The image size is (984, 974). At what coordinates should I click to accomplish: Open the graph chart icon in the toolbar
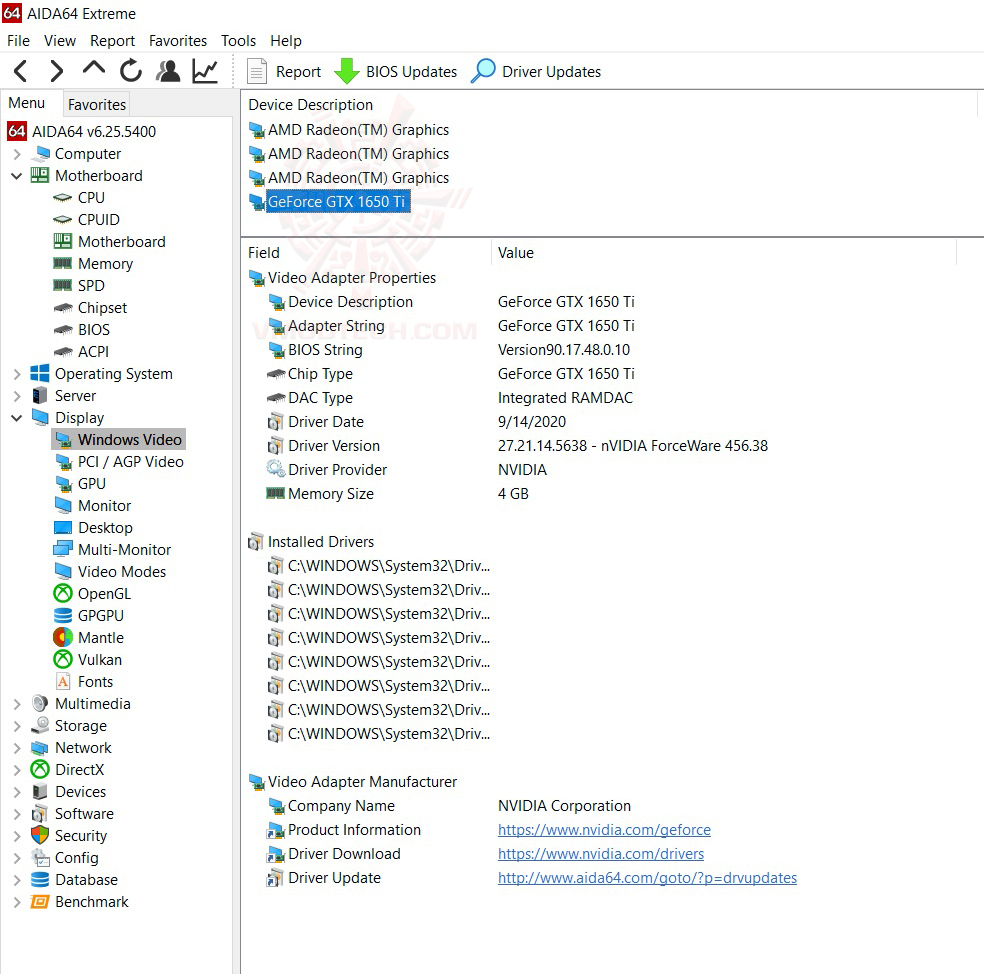(x=205, y=71)
